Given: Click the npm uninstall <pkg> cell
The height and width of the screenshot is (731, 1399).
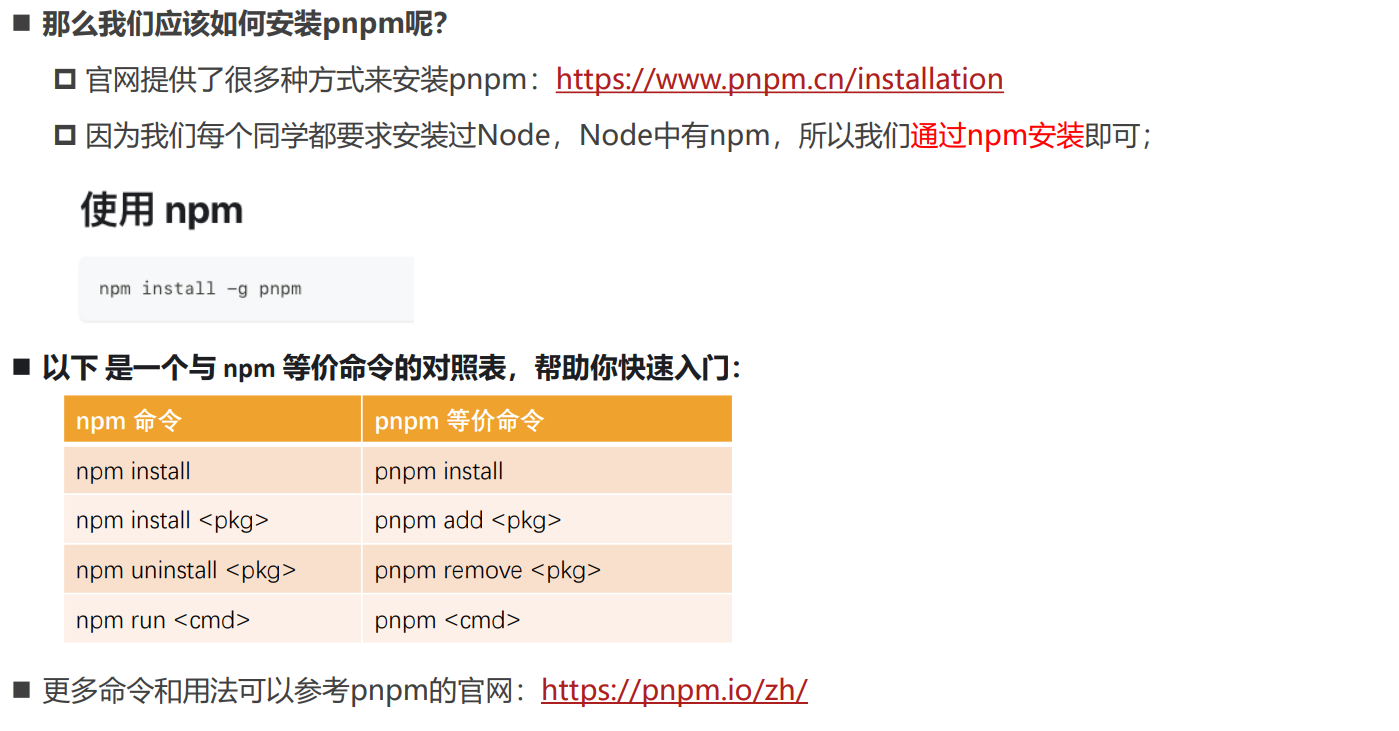Looking at the screenshot, I should point(212,569).
